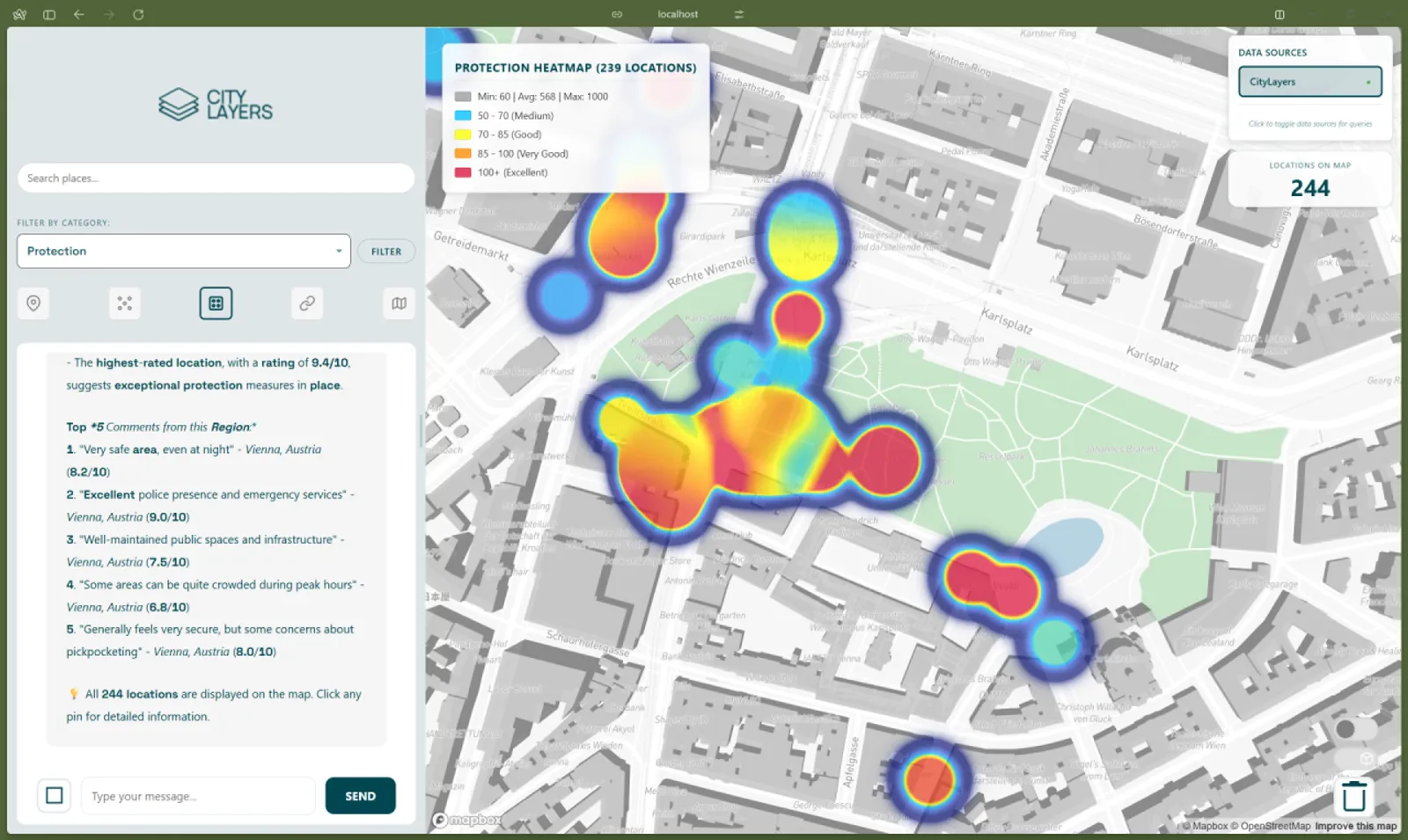Click the folded map icon in the sidebar
Image resolution: width=1408 pixels, height=840 pixels.
399,303
